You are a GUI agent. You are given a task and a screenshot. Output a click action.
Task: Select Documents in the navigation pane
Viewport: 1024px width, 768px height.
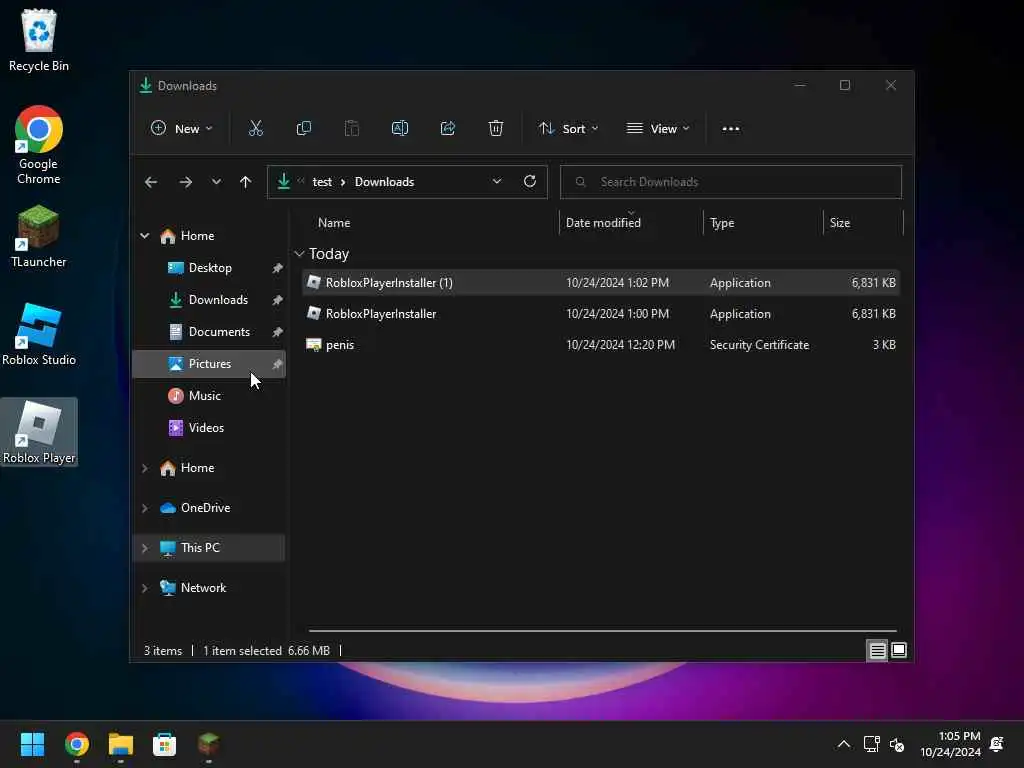tap(209, 332)
